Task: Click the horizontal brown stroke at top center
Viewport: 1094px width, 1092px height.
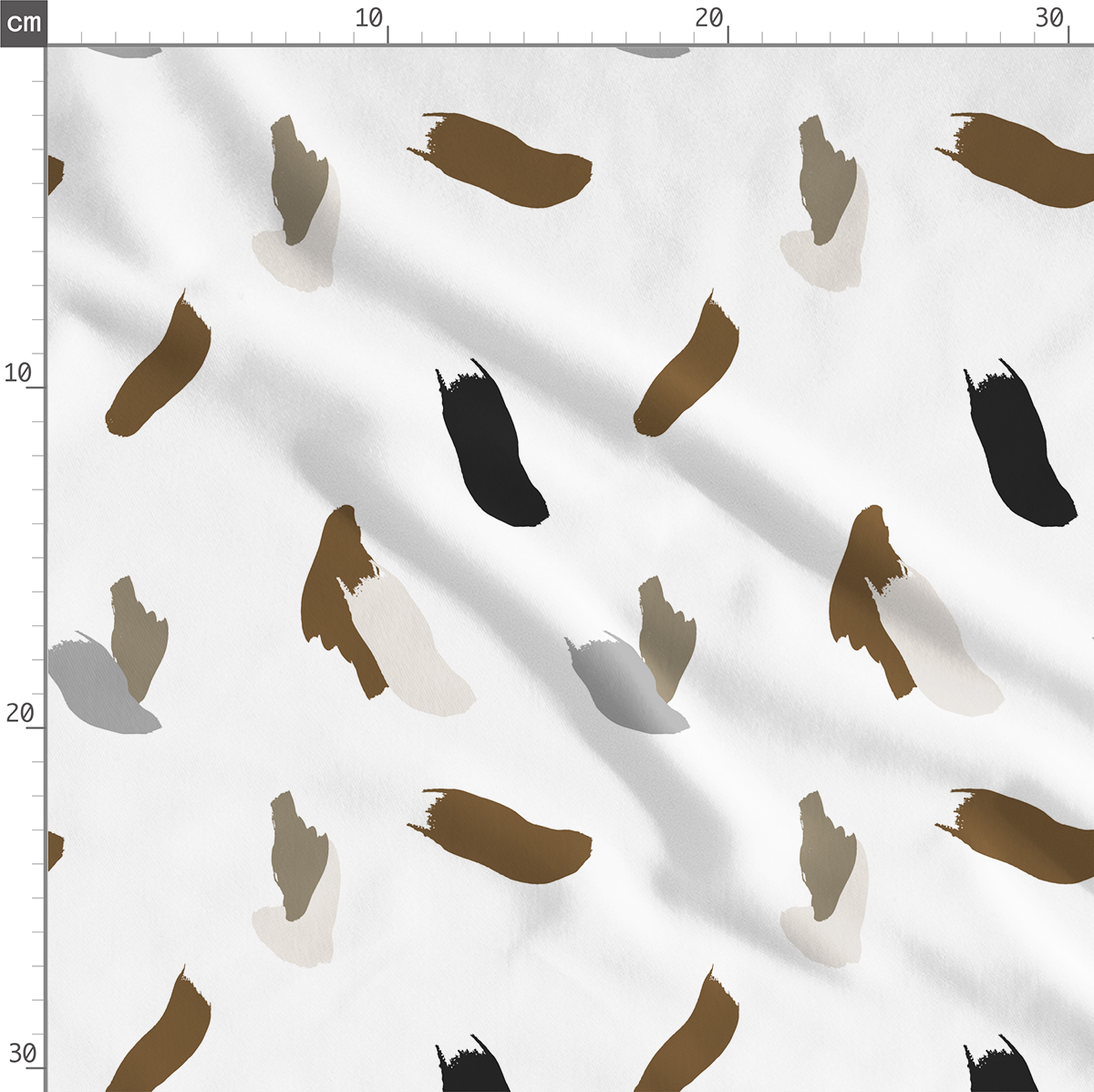Action: (506, 161)
